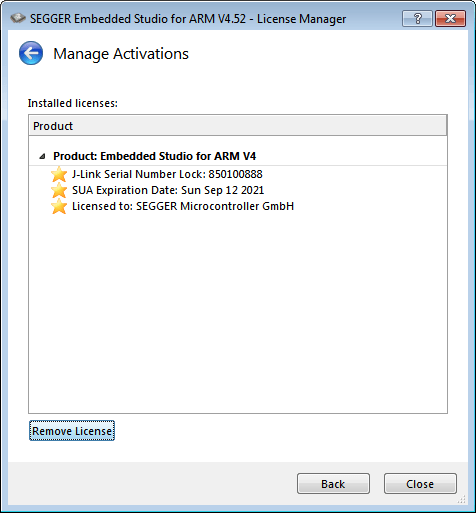Click empty area of installed licenses list
476x513 pixels.
[x=238, y=310]
